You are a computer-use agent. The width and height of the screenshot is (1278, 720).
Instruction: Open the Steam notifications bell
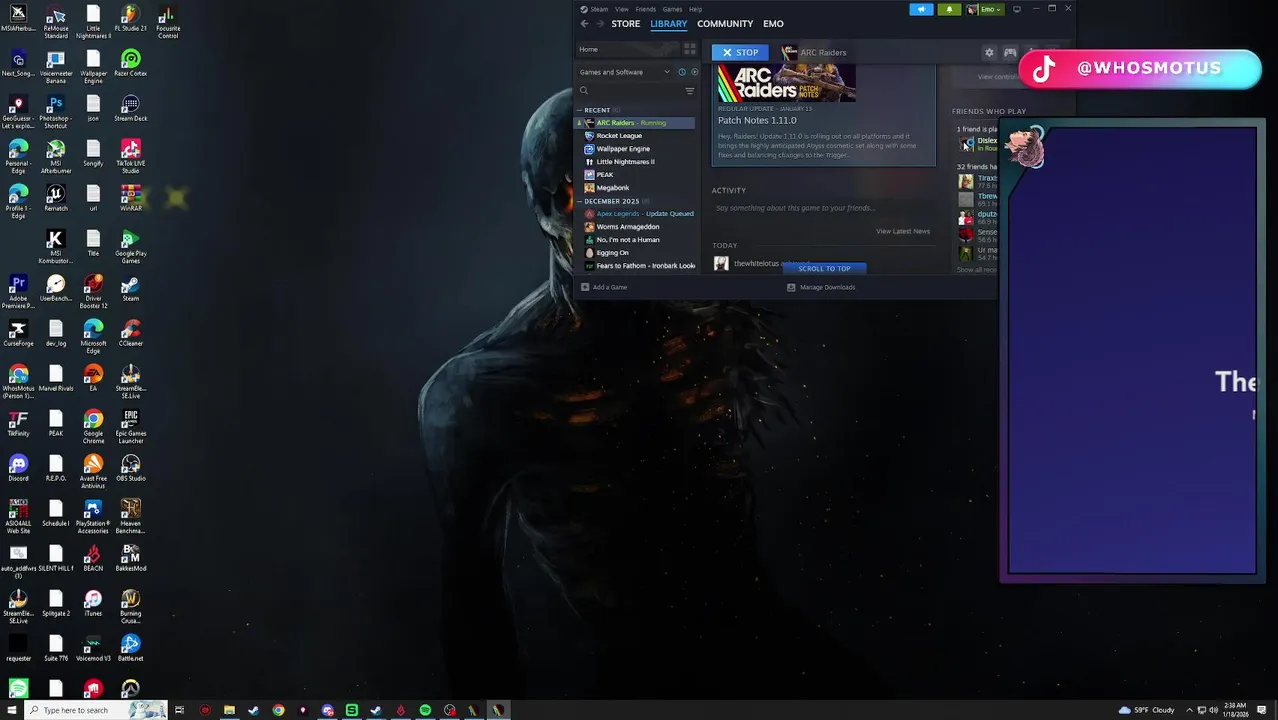pos(949,9)
